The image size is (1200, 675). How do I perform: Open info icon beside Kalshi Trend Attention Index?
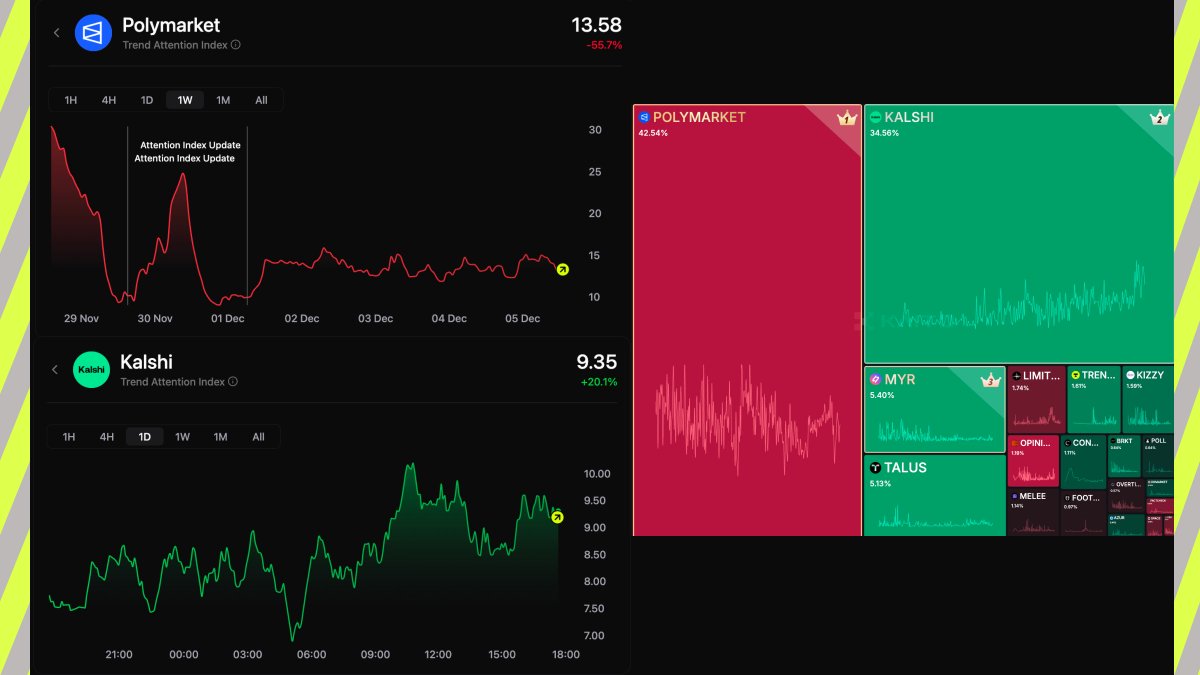pyautogui.click(x=233, y=382)
